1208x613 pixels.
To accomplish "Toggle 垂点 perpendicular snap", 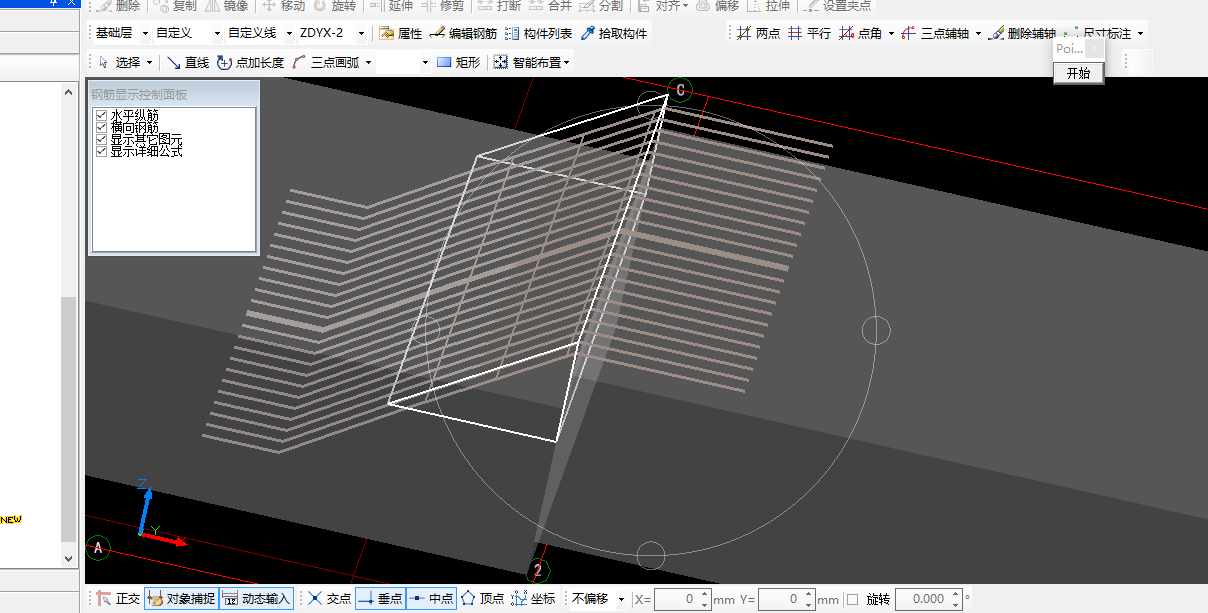I will [380, 599].
